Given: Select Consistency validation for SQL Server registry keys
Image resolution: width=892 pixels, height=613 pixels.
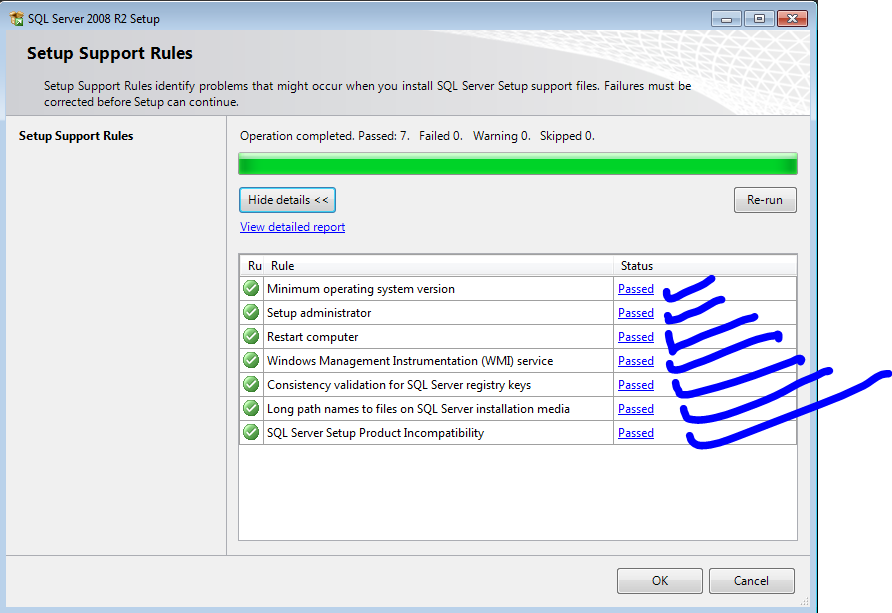Looking at the screenshot, I should 399,385.
